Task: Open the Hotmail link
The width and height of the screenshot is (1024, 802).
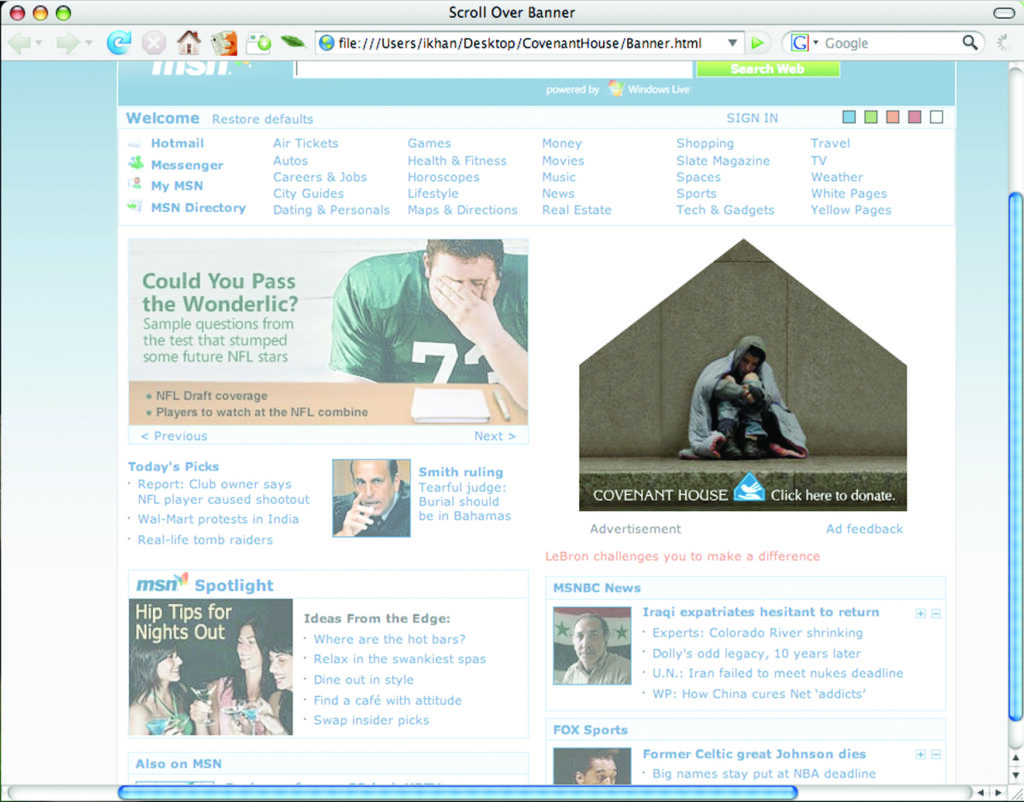Action: 177,143
